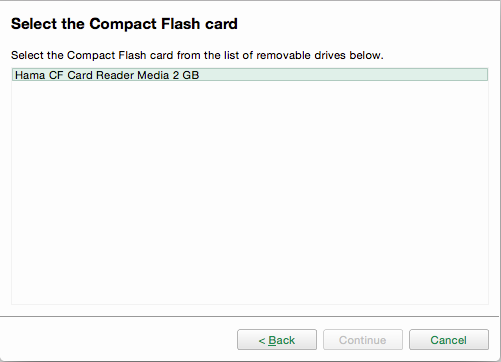Click the 'Hama' text in drive row
Image resolution: width=501 pixels, height=362 pixels.
pos(30,75)
